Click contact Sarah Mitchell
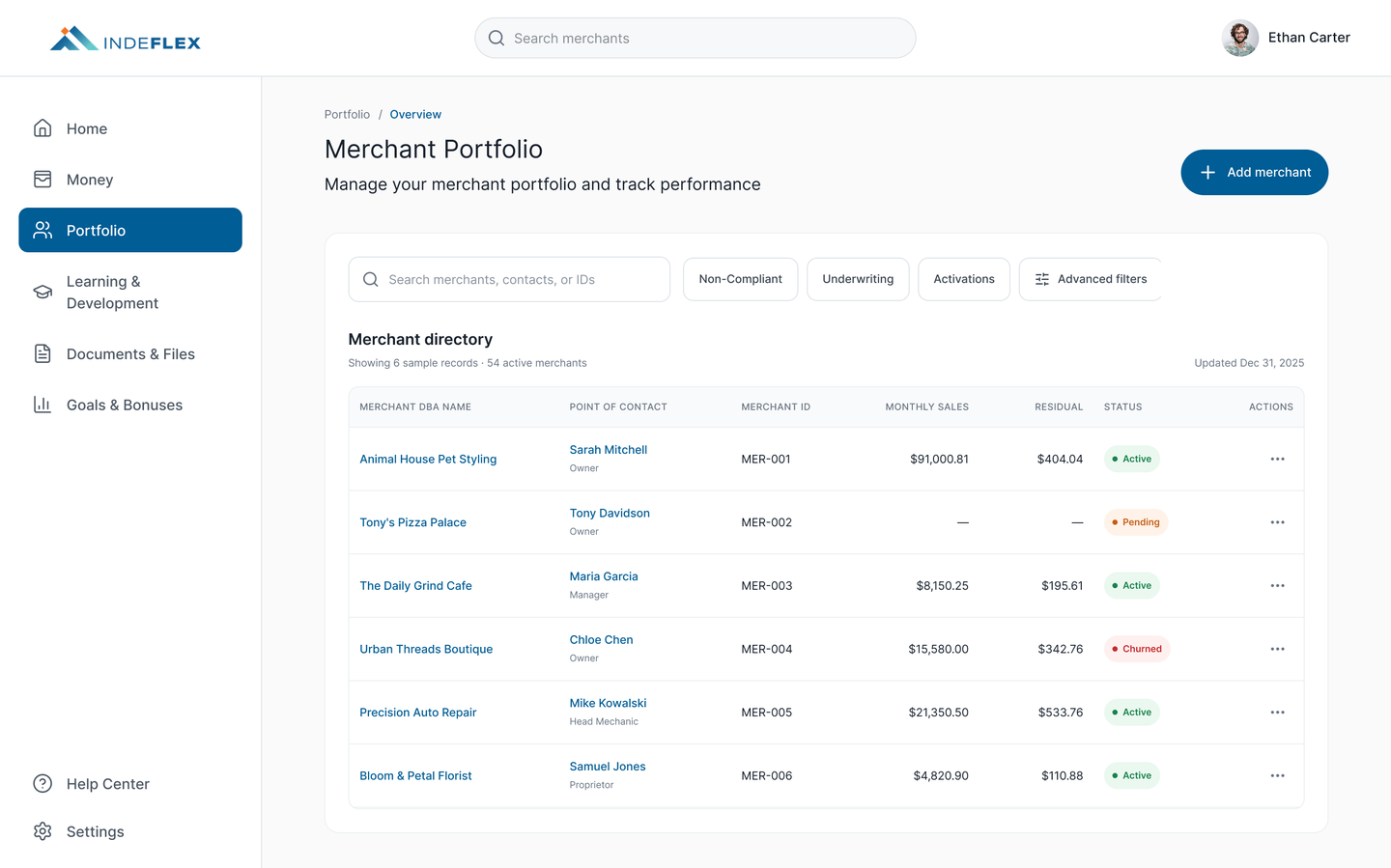The height and width of the screenshot is (868, 1391). click(x=609, y=450)
